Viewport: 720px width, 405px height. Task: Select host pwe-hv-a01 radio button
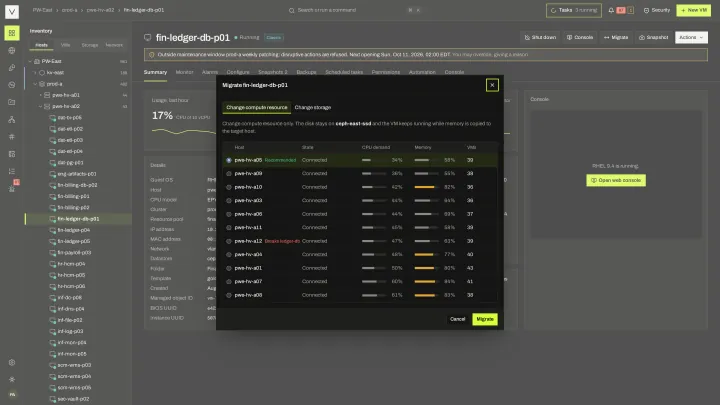tap(229, 268)
